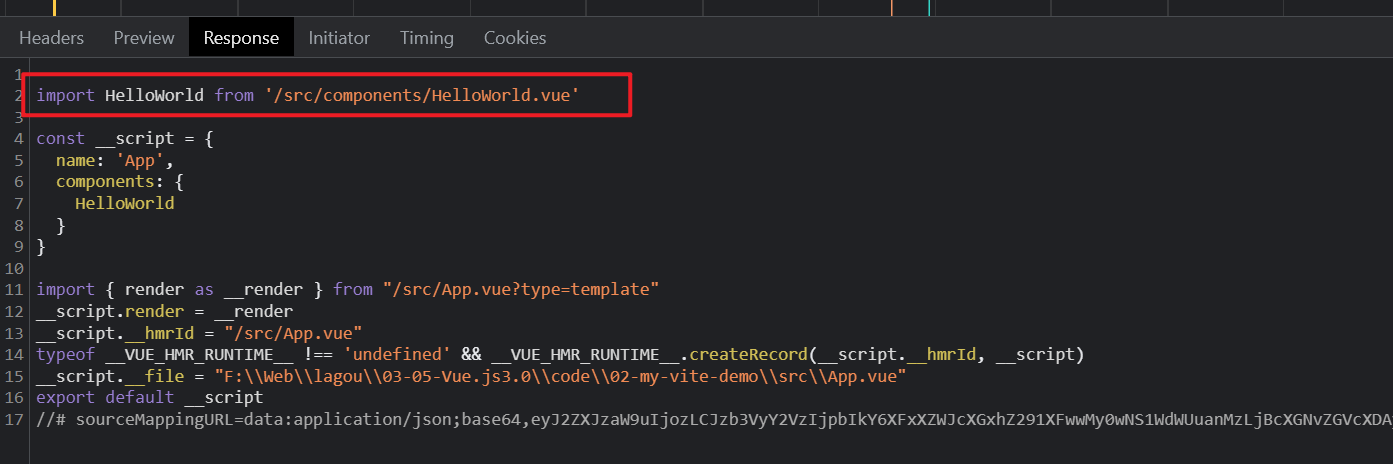Open the Cookies tab
The image size is (1393, 464).
515,38
